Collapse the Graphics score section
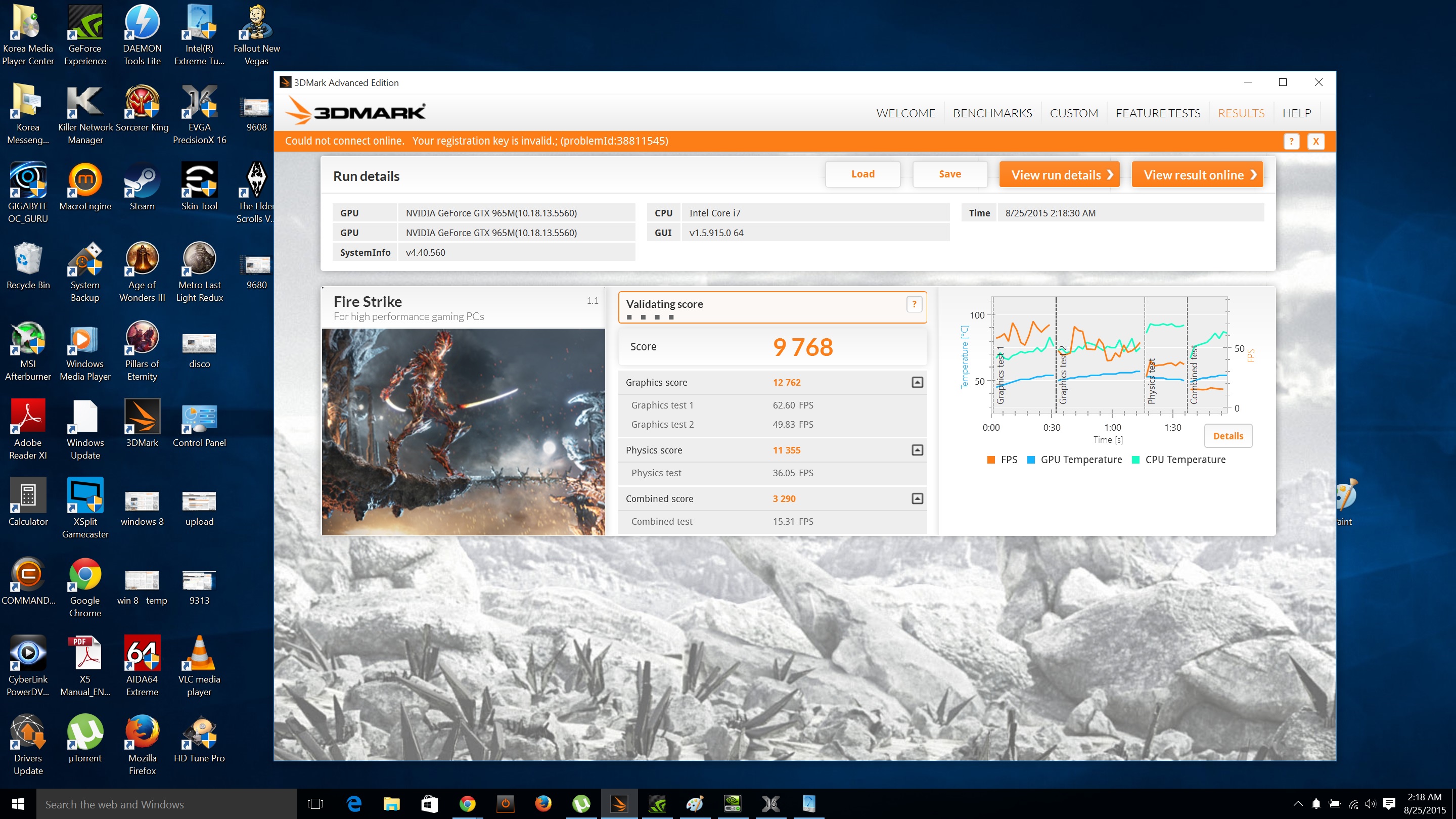1456x819 pixels. click(x=918, y=383)
